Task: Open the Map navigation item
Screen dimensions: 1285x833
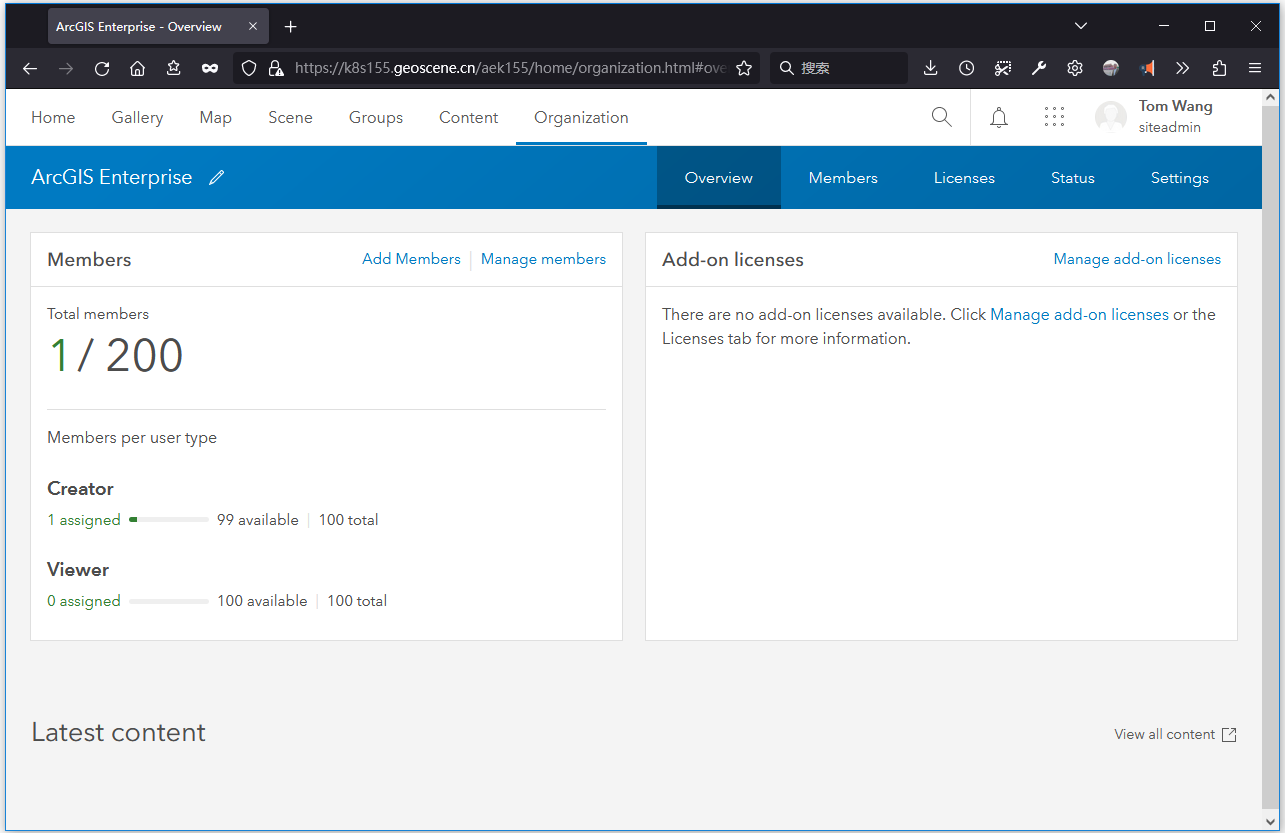Action: click(x=215, y=118)
